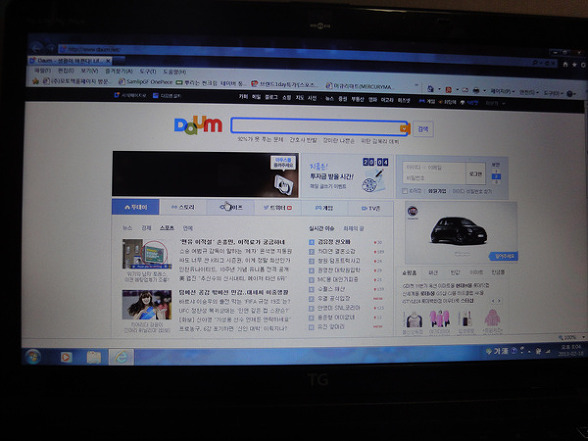Click the favorites star icon on the favorites bar
Screen dimensions: 588x441
coord(36,81)
